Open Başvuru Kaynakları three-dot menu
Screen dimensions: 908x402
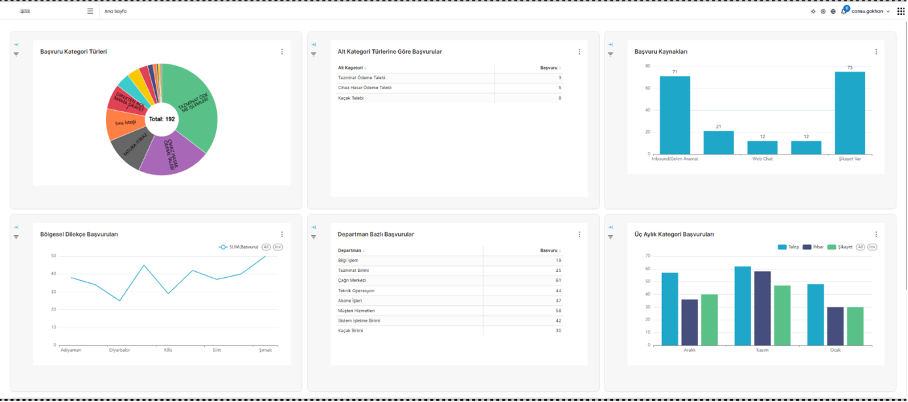pos(876,52)
